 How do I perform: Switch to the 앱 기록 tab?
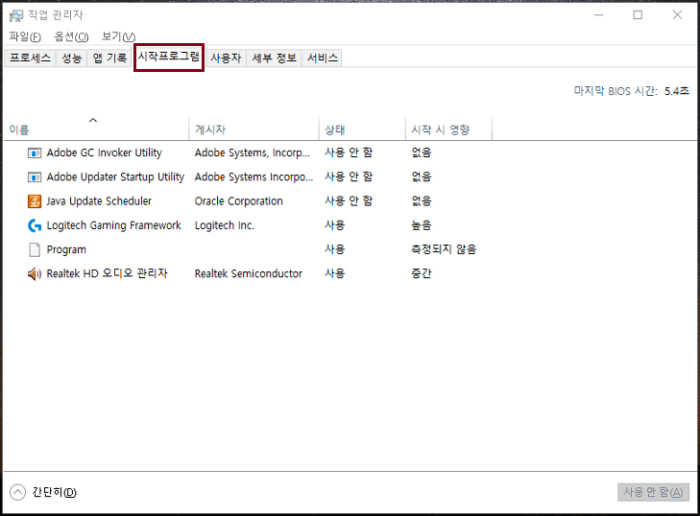[110, 58]
